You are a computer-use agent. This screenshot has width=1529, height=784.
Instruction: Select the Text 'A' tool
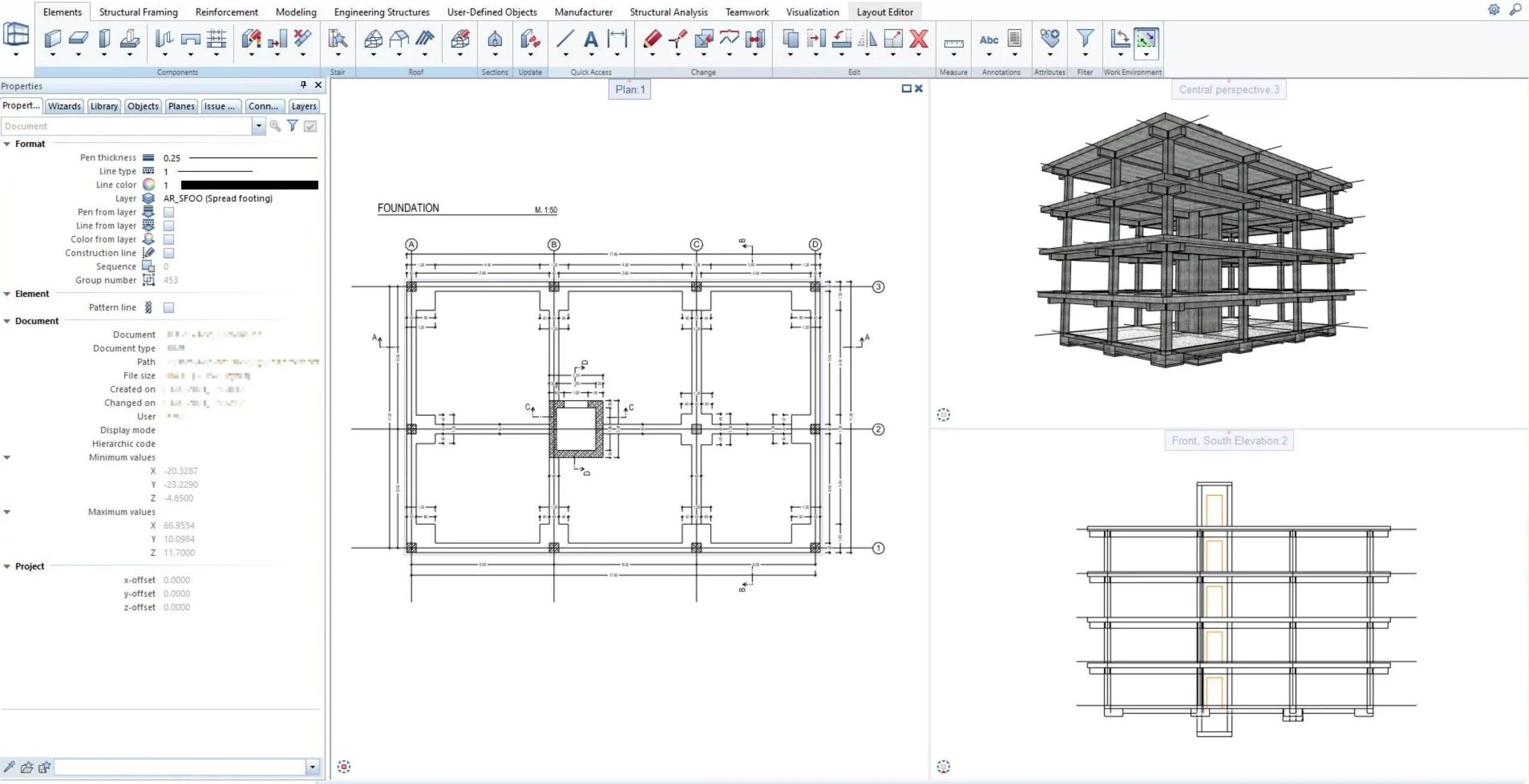pos(591,39)
